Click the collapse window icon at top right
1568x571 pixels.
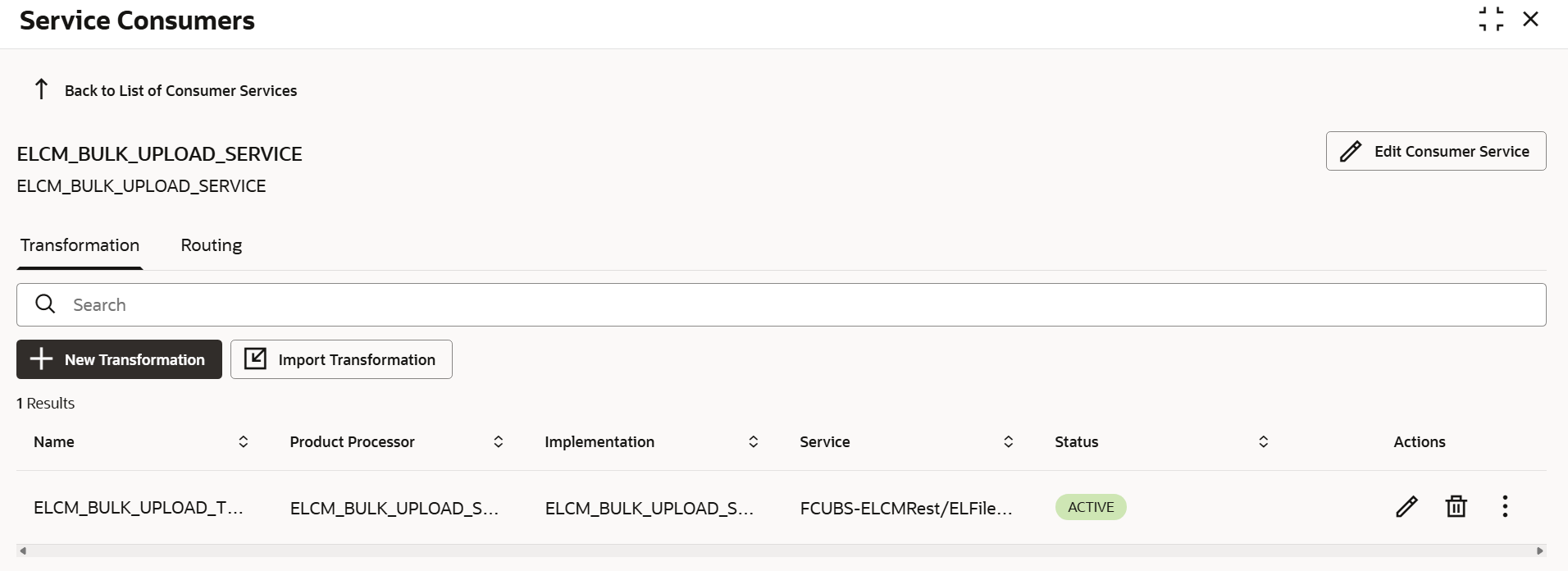[x=1491, y=19]
